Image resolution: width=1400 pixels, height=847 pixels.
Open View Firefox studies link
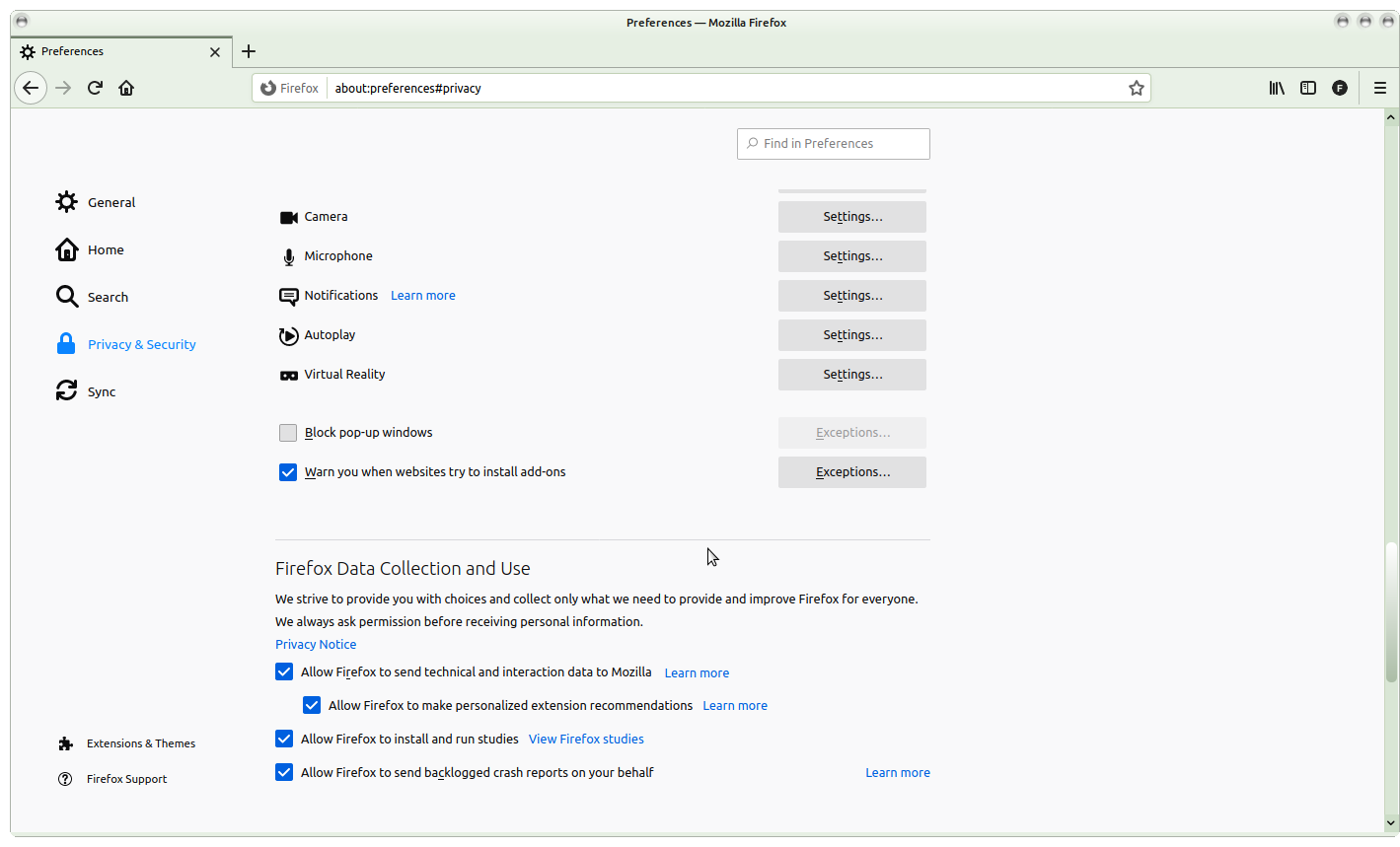(586, 740)
